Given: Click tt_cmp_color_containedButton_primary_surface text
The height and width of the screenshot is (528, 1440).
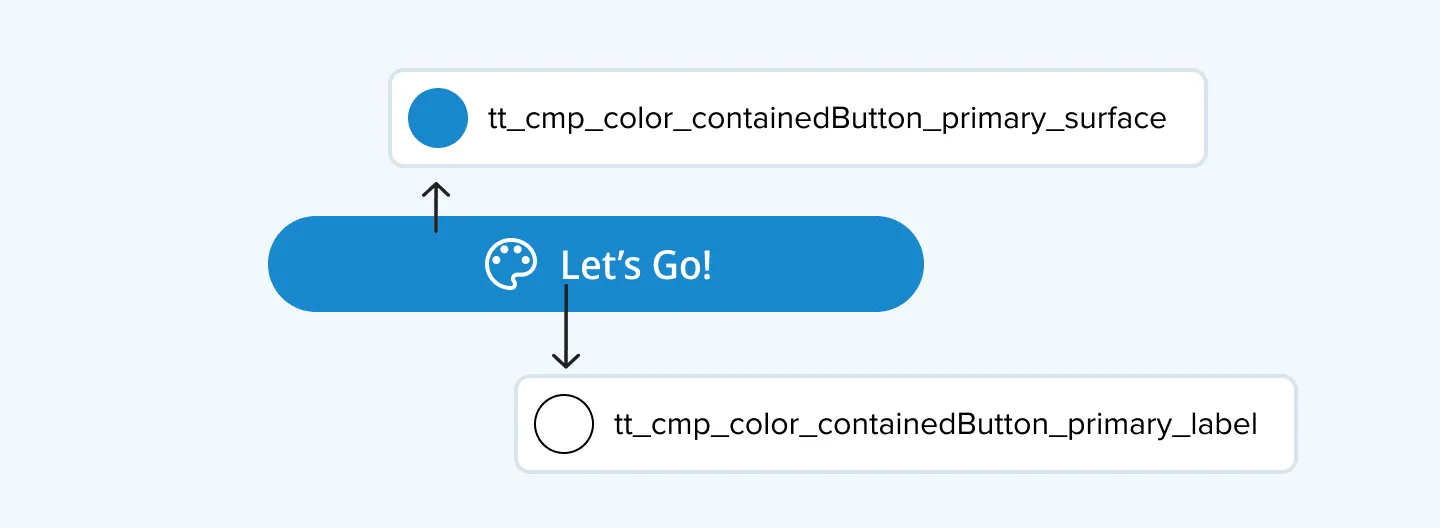Looking at the screenshot, I should pyautogui.click(x=827, y=119).
